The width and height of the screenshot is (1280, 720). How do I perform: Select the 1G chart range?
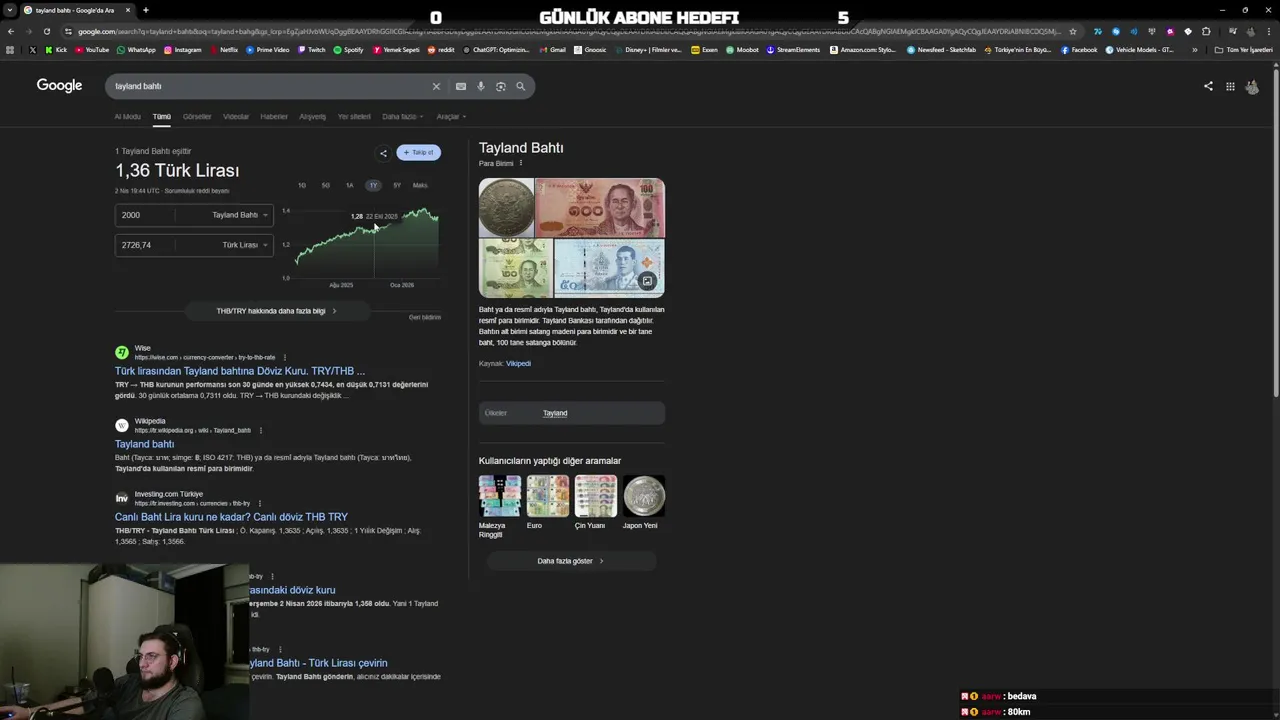pyautogui.click(x=302, y=185)
